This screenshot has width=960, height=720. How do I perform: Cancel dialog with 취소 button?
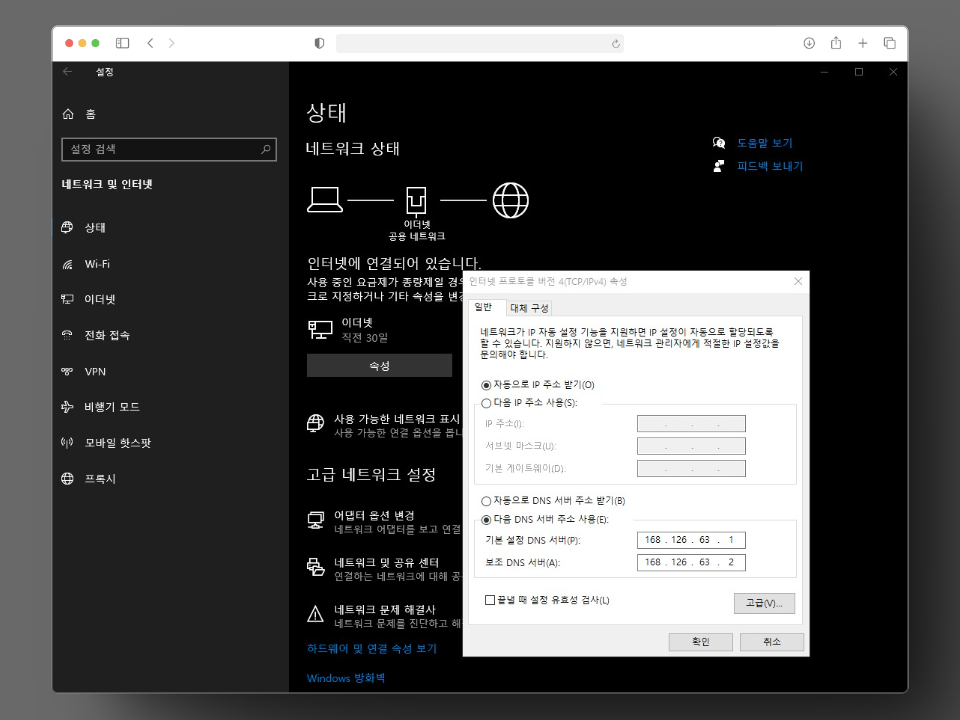coord(771,642)
